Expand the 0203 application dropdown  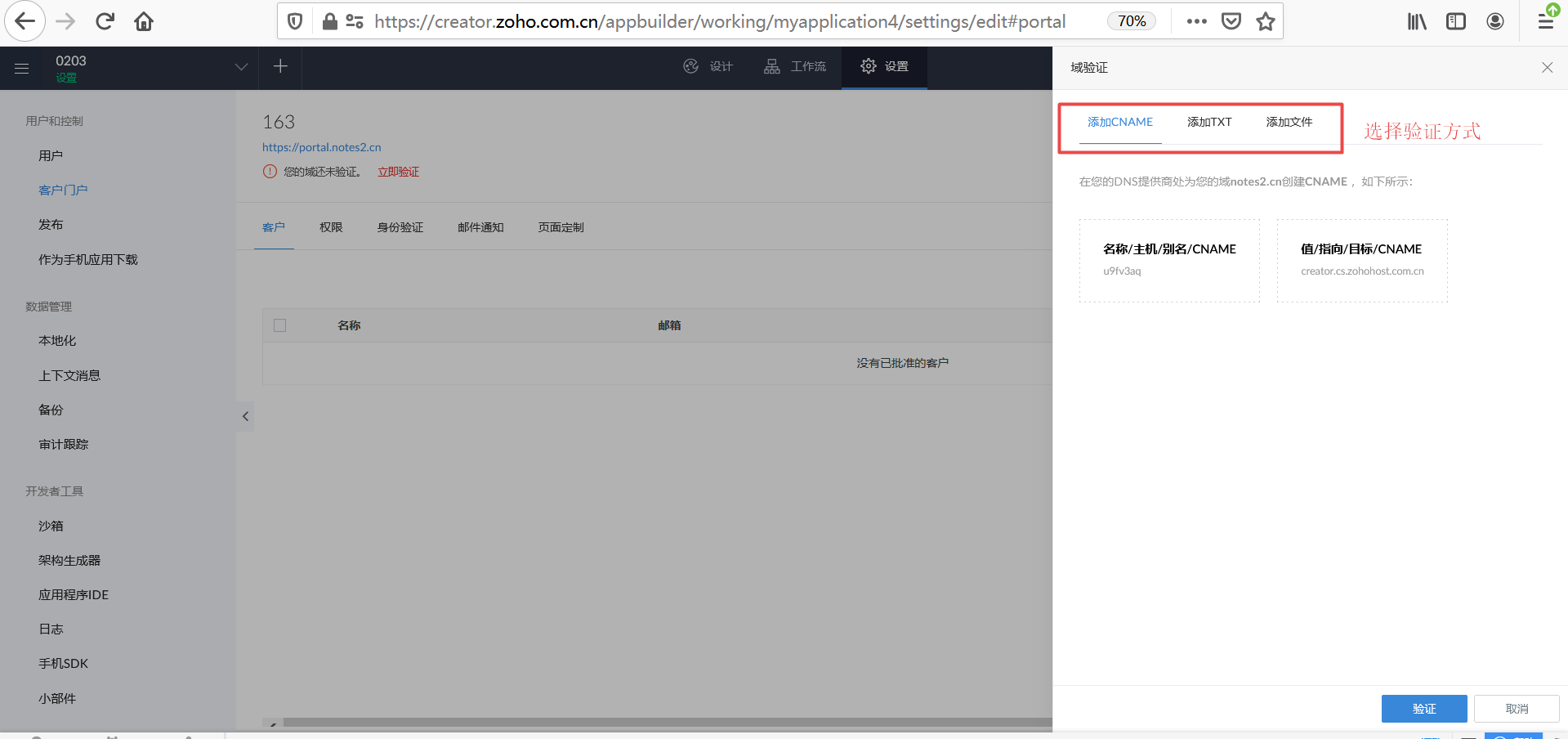click(241, 67)
